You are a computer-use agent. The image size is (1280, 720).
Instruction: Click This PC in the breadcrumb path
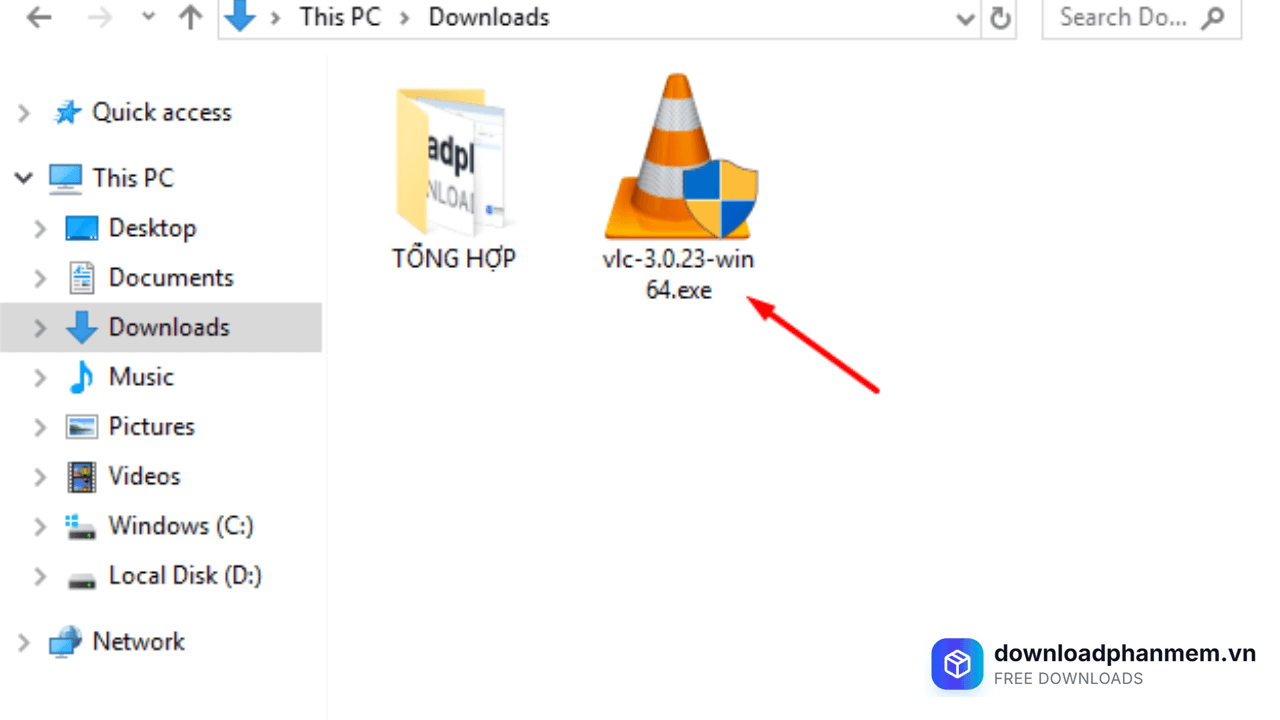340,17
